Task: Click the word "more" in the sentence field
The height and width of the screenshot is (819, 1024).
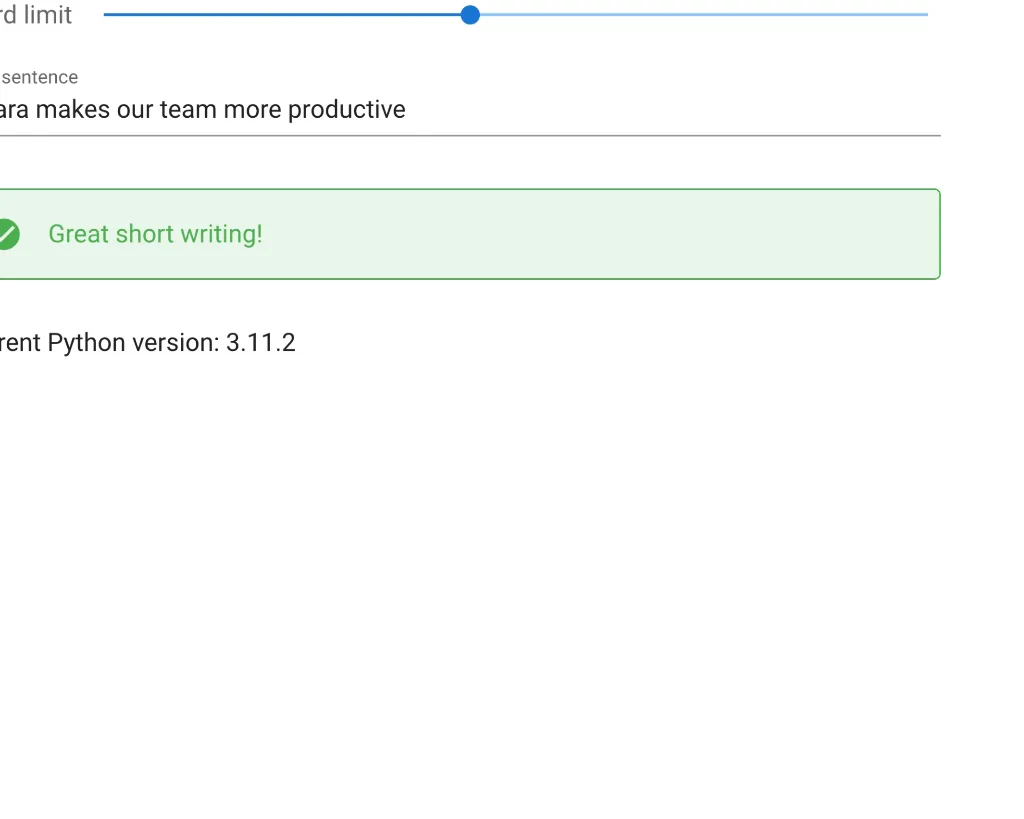Action: coord(252,110)
